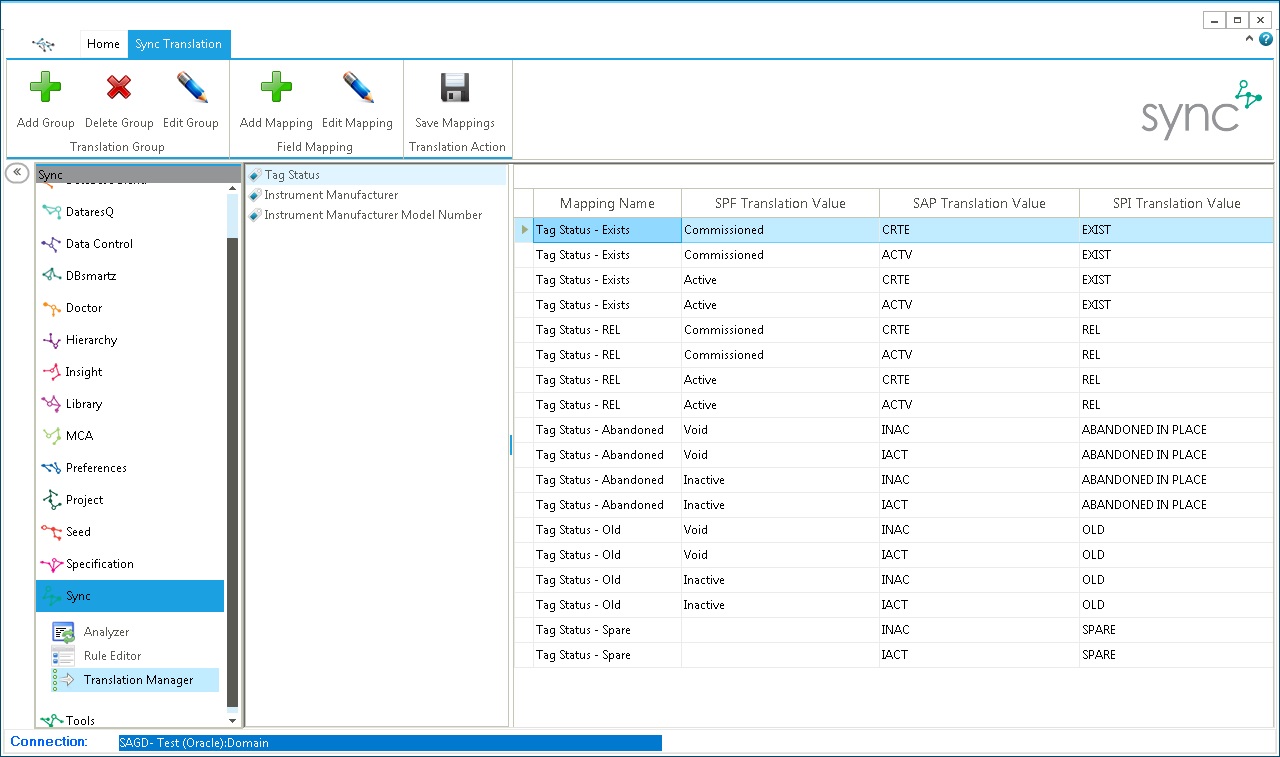Open the DBsmartz module
1280x757 pixels.
click(130, 276)
